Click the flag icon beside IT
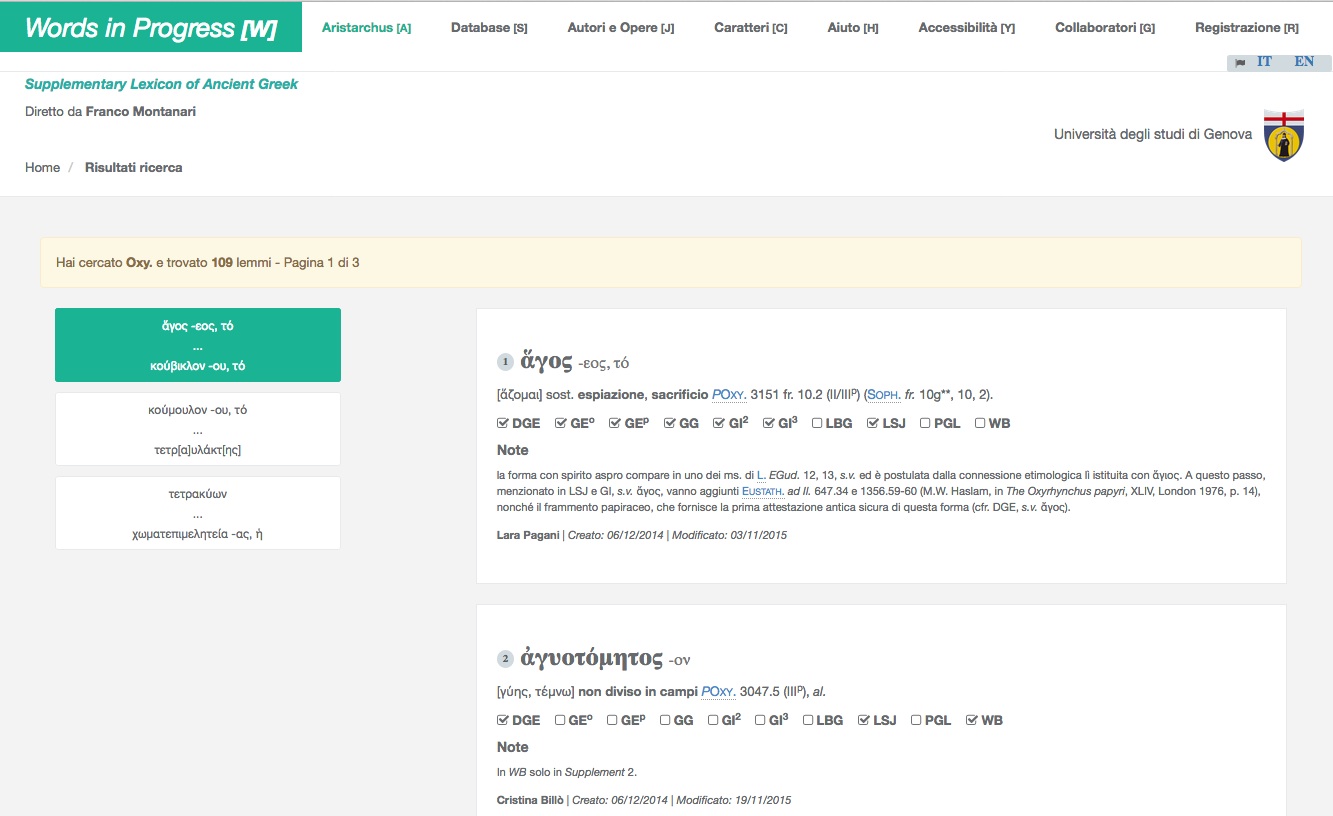Screen dimensions: 1333x816 [x=1240, y=62]
